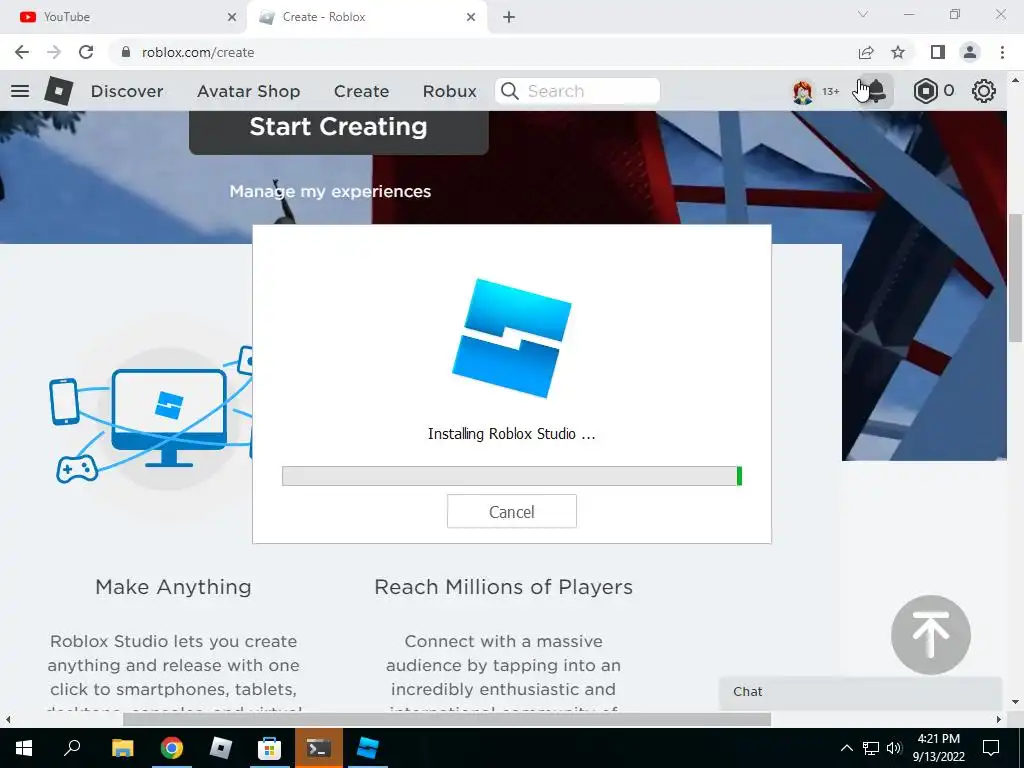Image resolution: width=1024 pixels, height=768 pixels.
Task: Toggle the browser side panel icon
Action: click(938, 52)
